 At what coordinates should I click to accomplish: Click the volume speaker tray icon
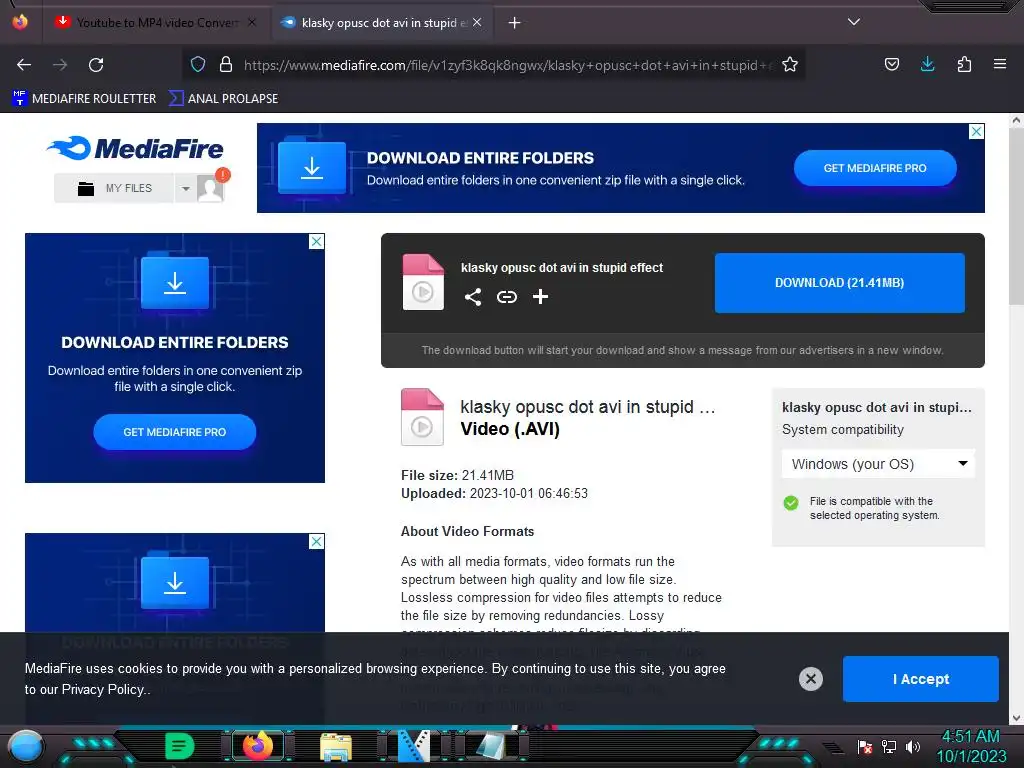point(913,746)
